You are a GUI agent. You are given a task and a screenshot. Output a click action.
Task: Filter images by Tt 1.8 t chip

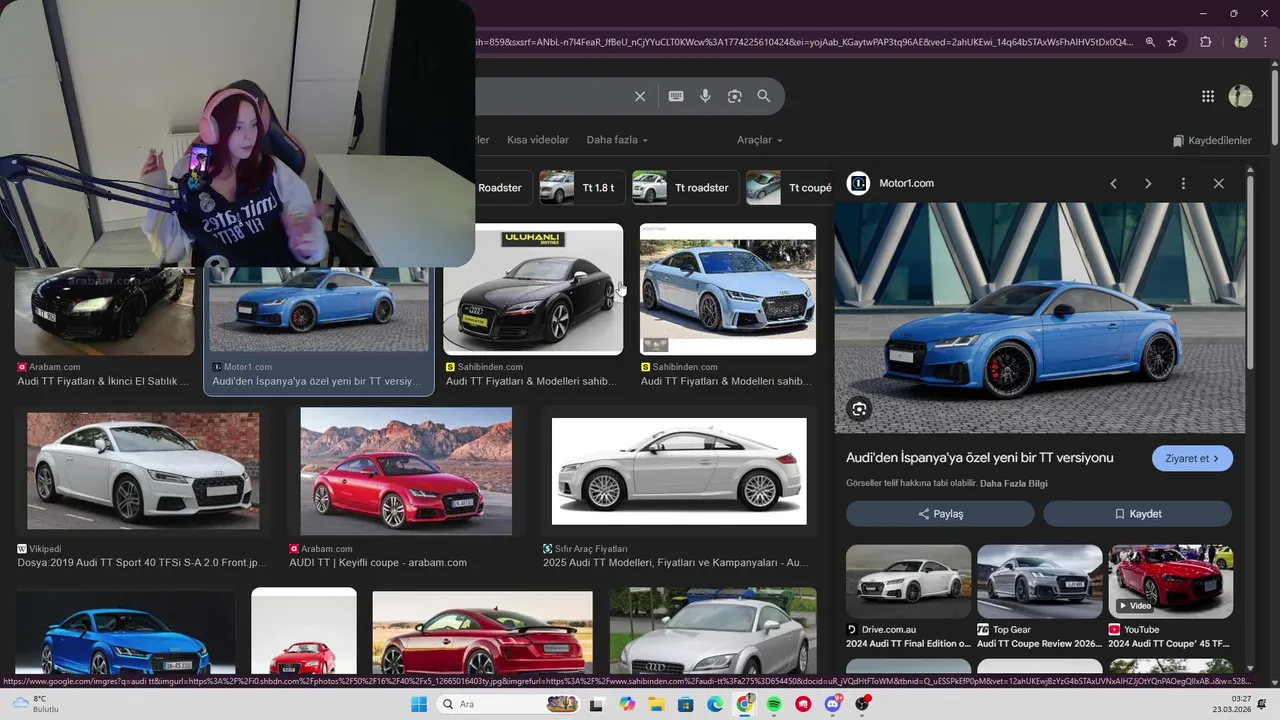(x=580, y=188)
